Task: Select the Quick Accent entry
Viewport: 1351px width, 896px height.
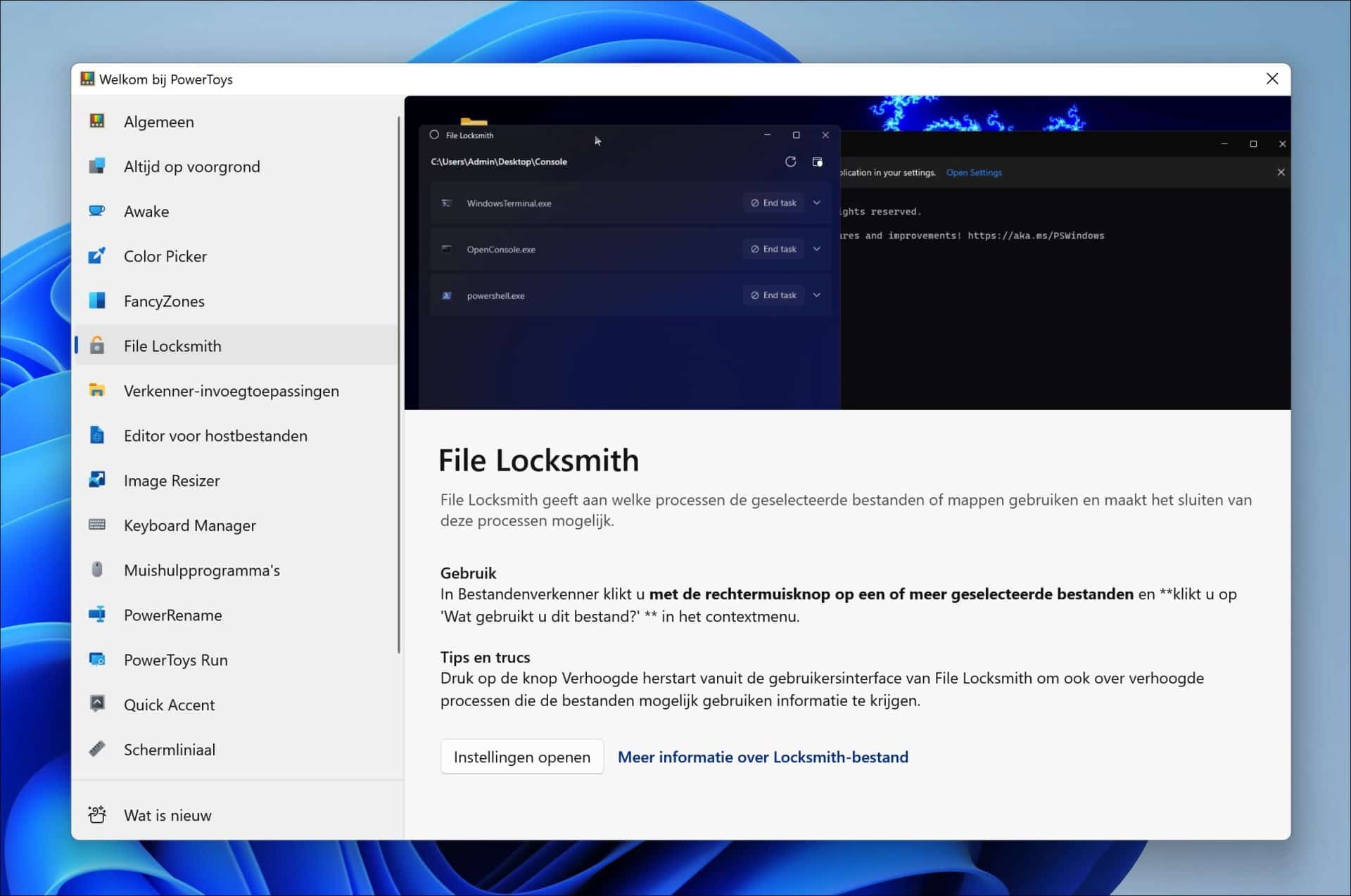Action: click(x=236, y=705)
